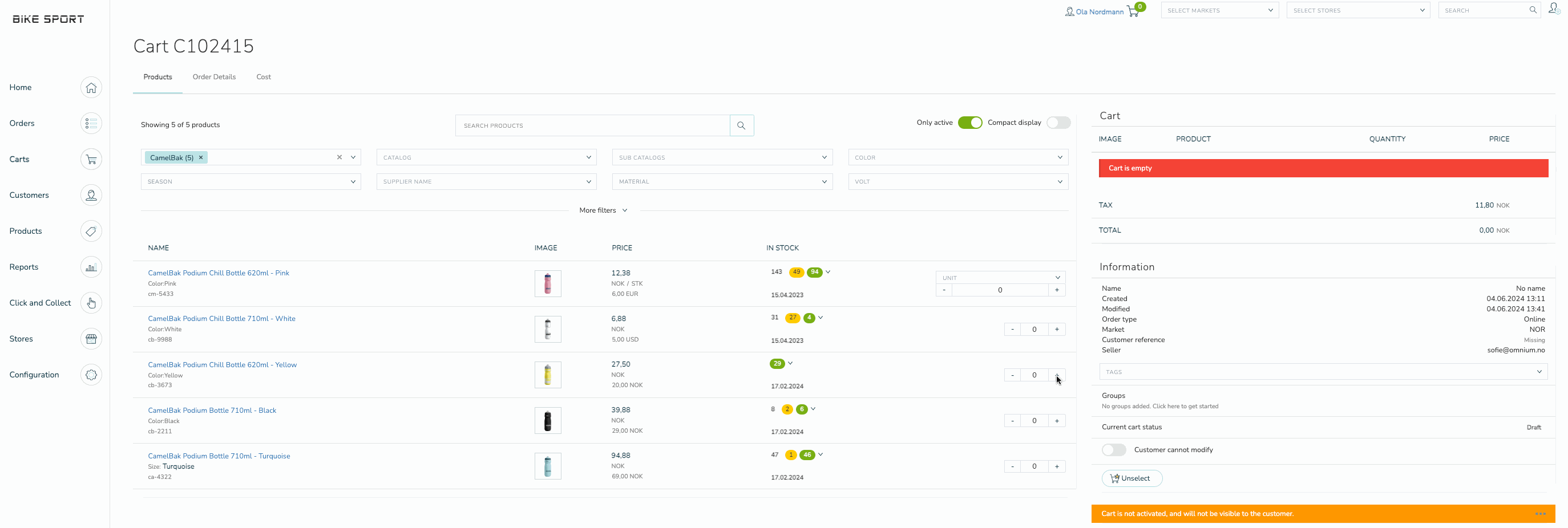The height and width of the screenshot is (528, 1568).
Task: Toggle the Only active switch
Action: pyautogui.click(x=969, y=123)
